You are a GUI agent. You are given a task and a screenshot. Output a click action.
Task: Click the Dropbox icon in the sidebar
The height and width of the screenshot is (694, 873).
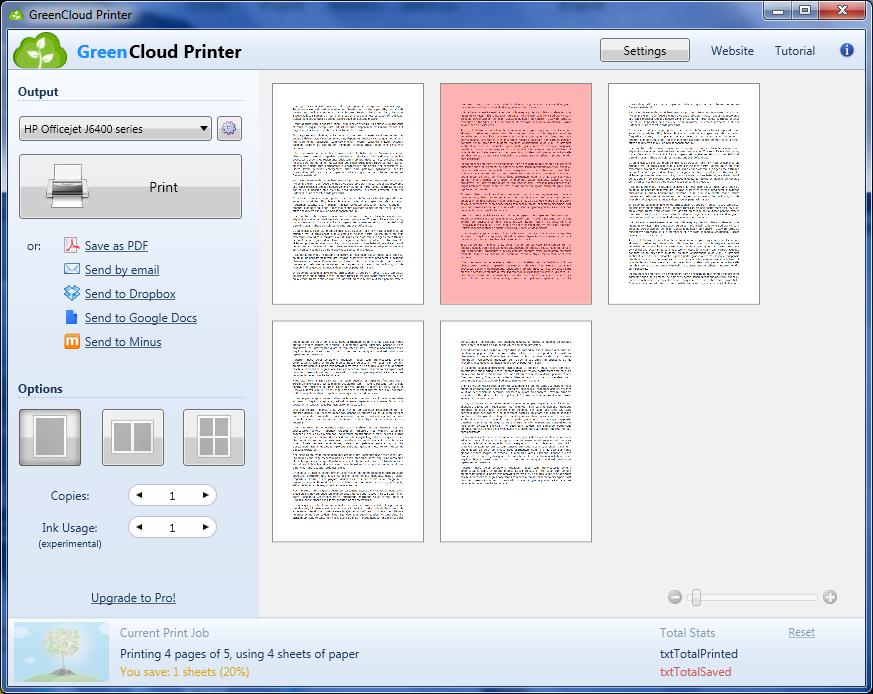[71, 293]
